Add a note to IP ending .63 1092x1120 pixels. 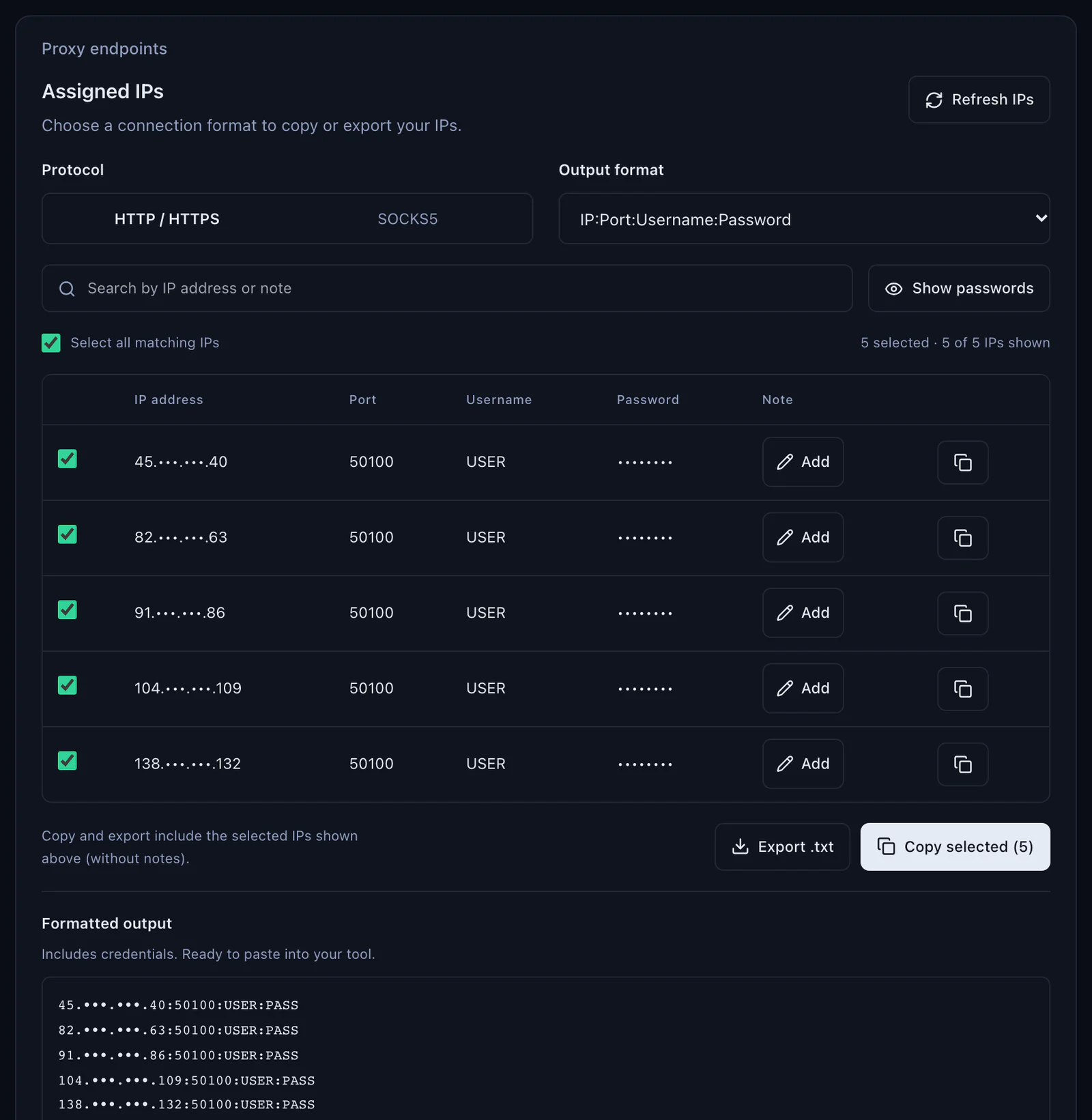803,538
